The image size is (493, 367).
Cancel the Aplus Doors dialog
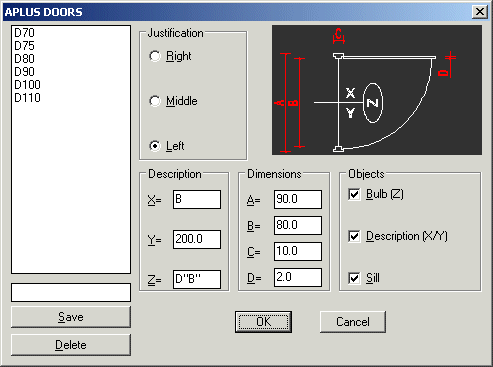(x=353, y=322)
